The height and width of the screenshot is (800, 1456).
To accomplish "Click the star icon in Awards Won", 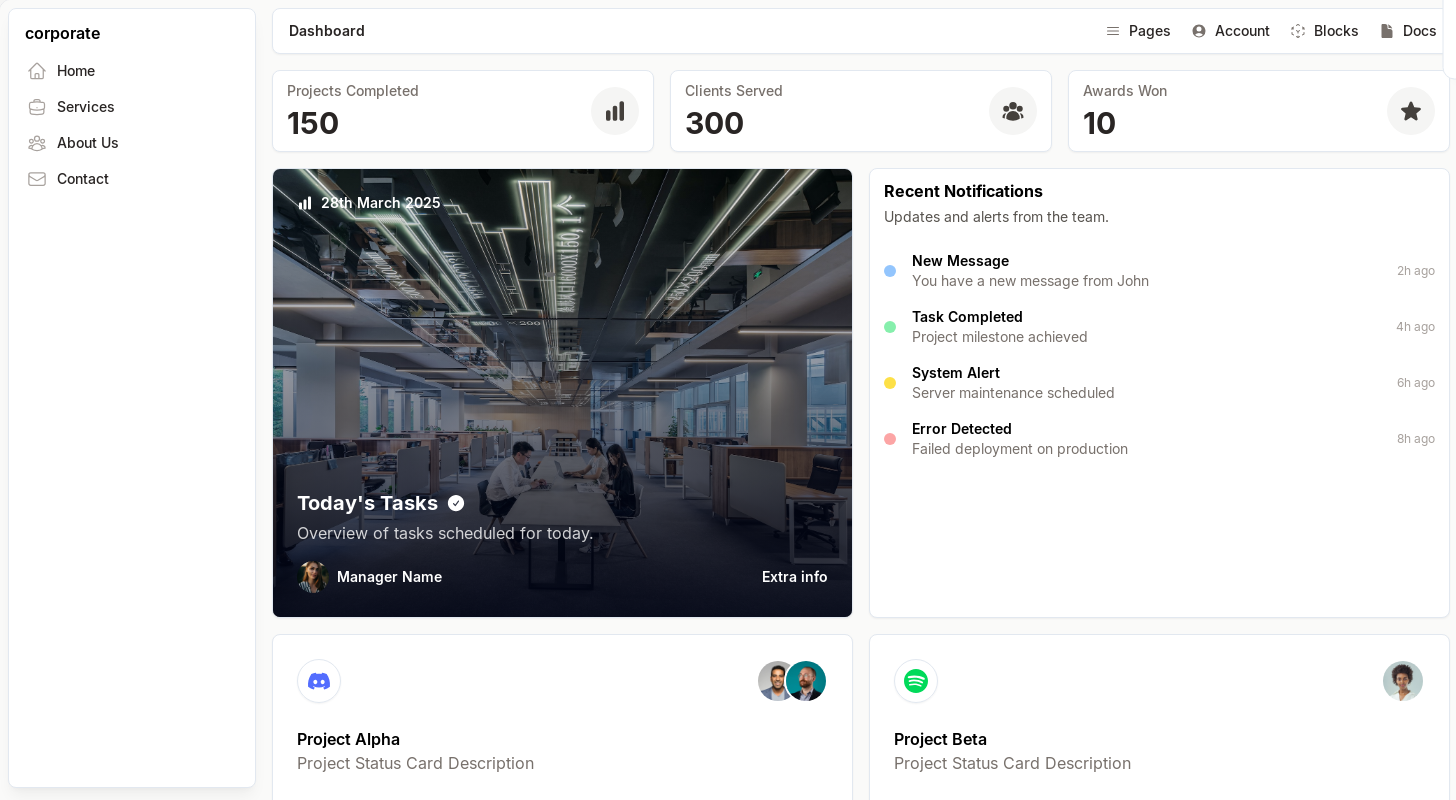I will click(1411, 111).
